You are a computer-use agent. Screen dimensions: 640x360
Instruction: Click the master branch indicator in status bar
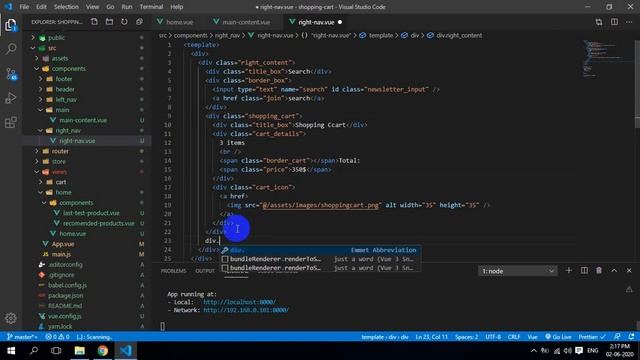tap(22, 337)
